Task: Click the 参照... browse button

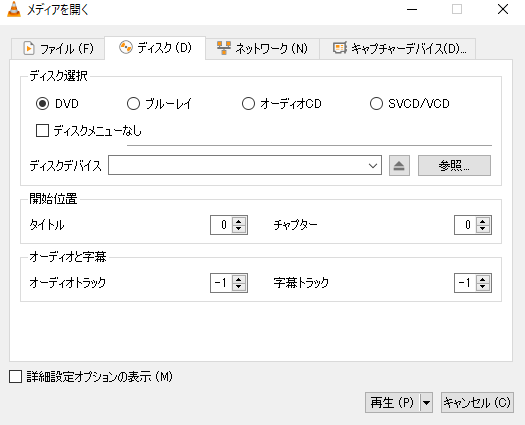Action: tap(454, 165)
